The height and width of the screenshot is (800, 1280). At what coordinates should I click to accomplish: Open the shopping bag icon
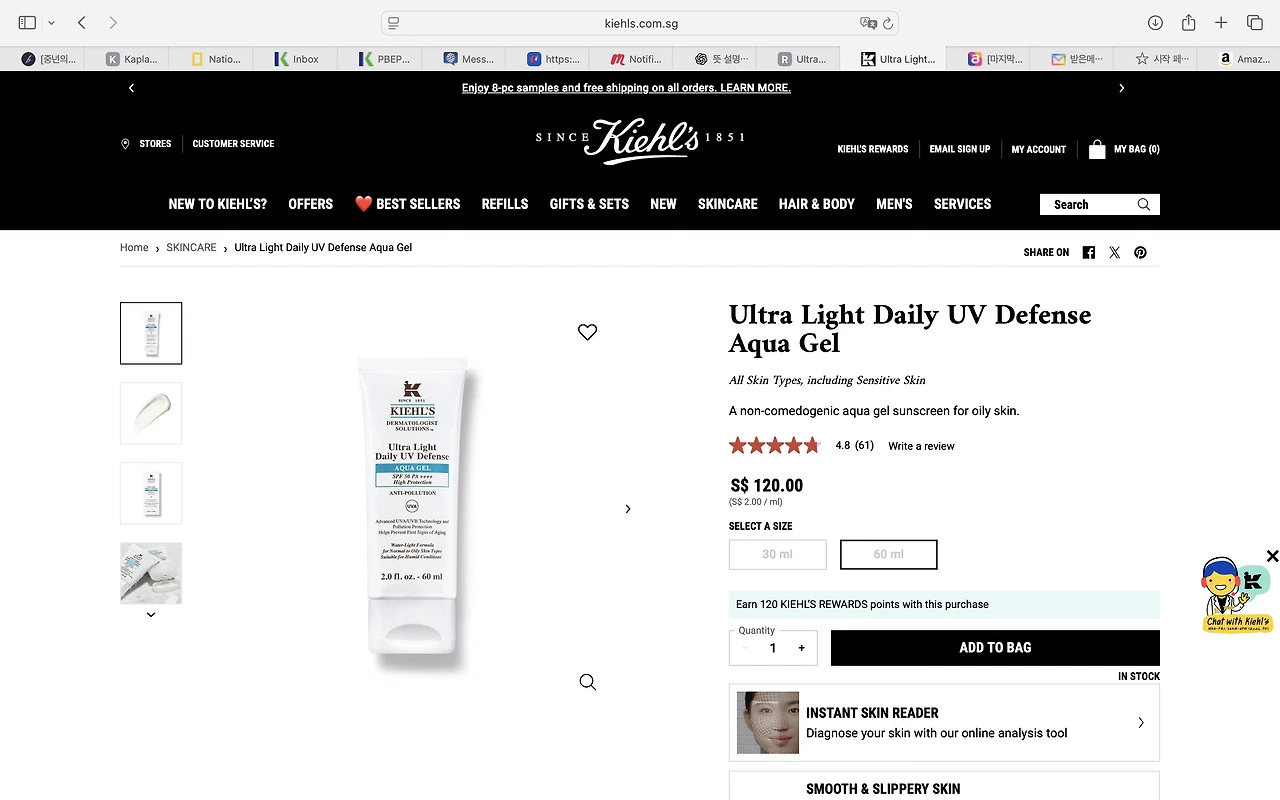1097,149
